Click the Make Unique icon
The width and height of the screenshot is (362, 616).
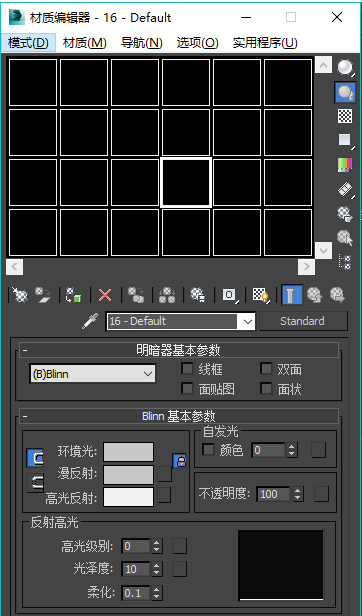pyautogui.click(x=167, y=295)
